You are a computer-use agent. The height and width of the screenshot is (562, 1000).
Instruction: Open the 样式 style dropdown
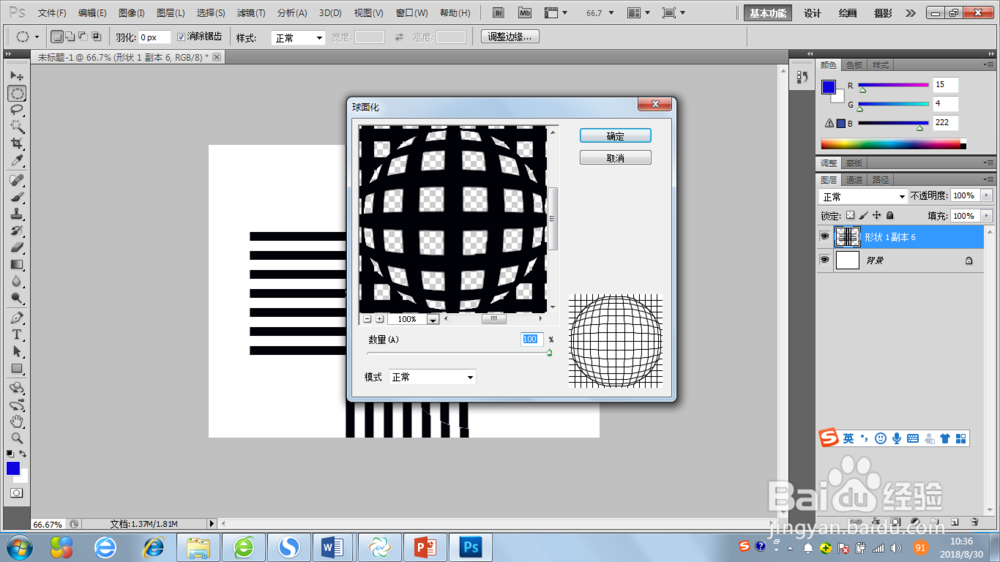pos(298,38)
